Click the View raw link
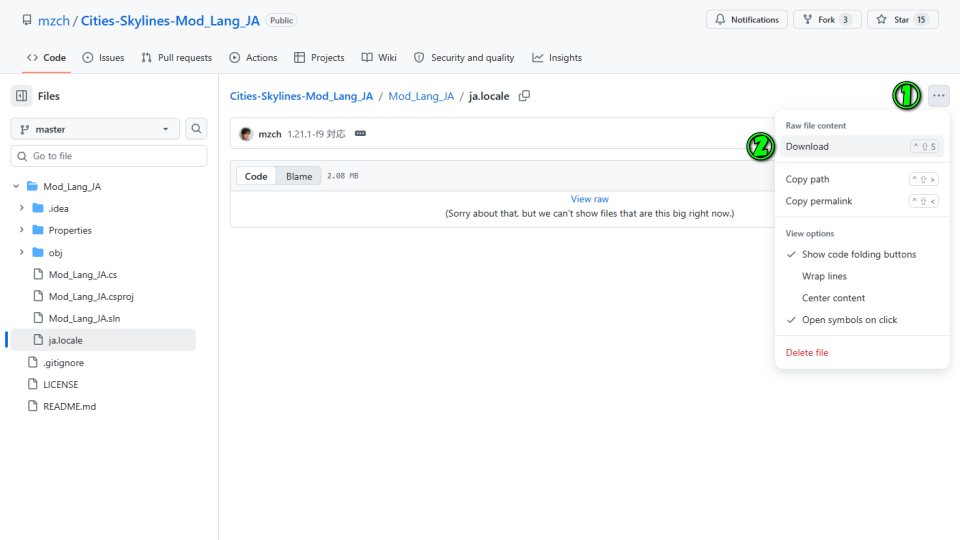The height and width of the screenshot is (540, 960). tap(590, 199)
